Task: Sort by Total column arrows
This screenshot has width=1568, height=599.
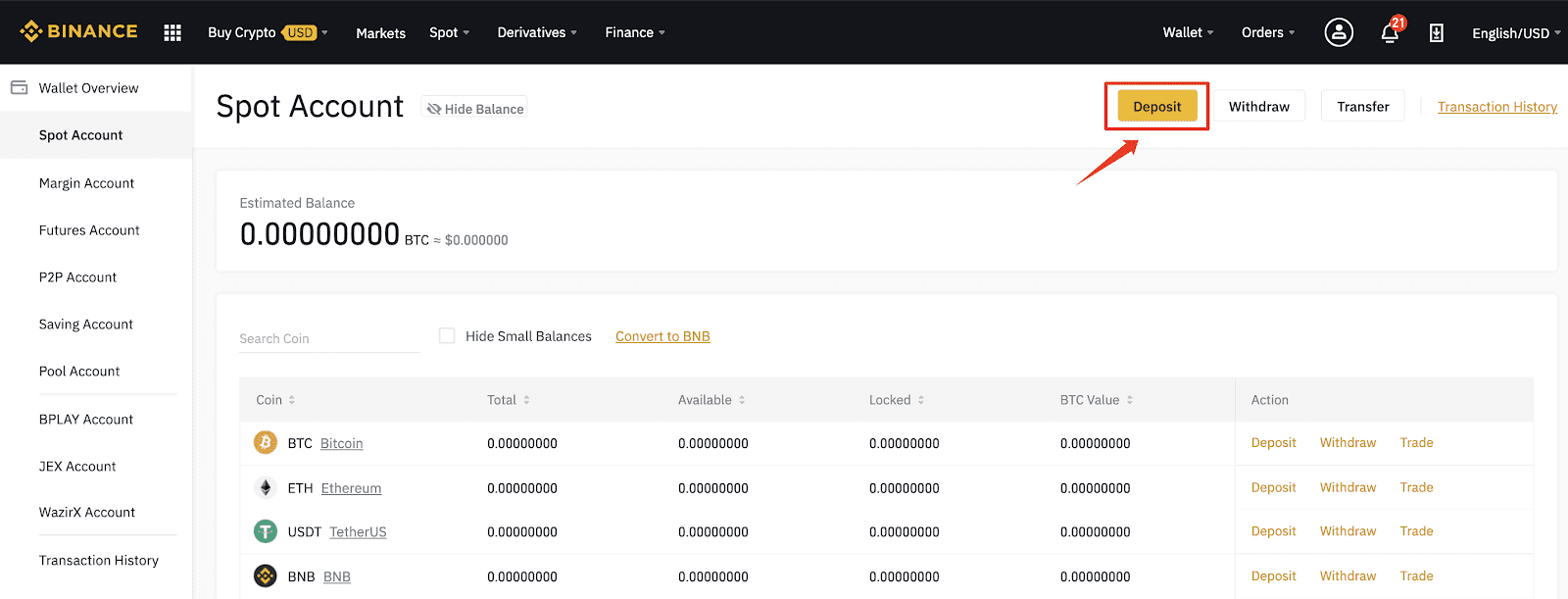Action: pyautogui.click(x=526, y=400)
